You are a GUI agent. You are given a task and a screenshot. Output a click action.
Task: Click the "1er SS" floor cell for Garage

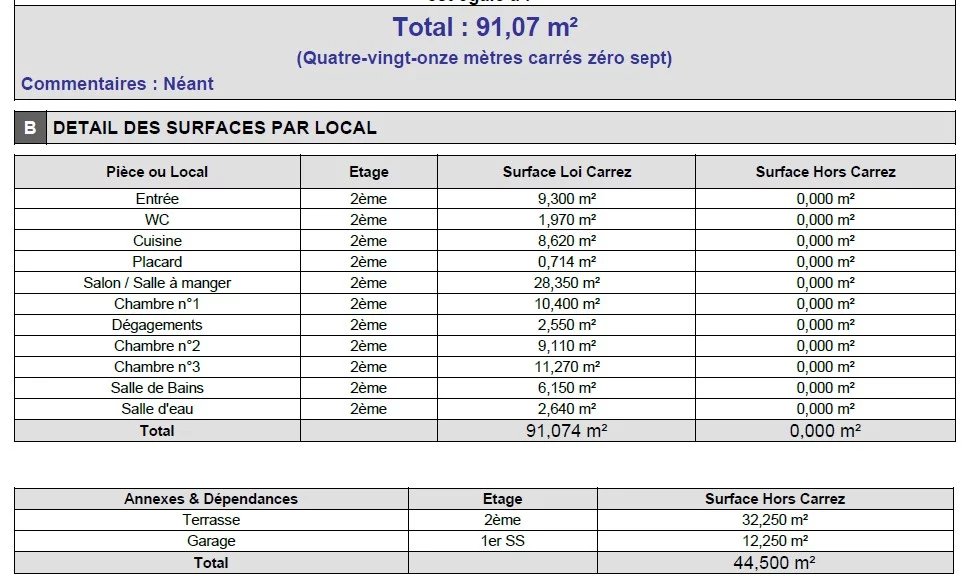click(x=502, y=541)
